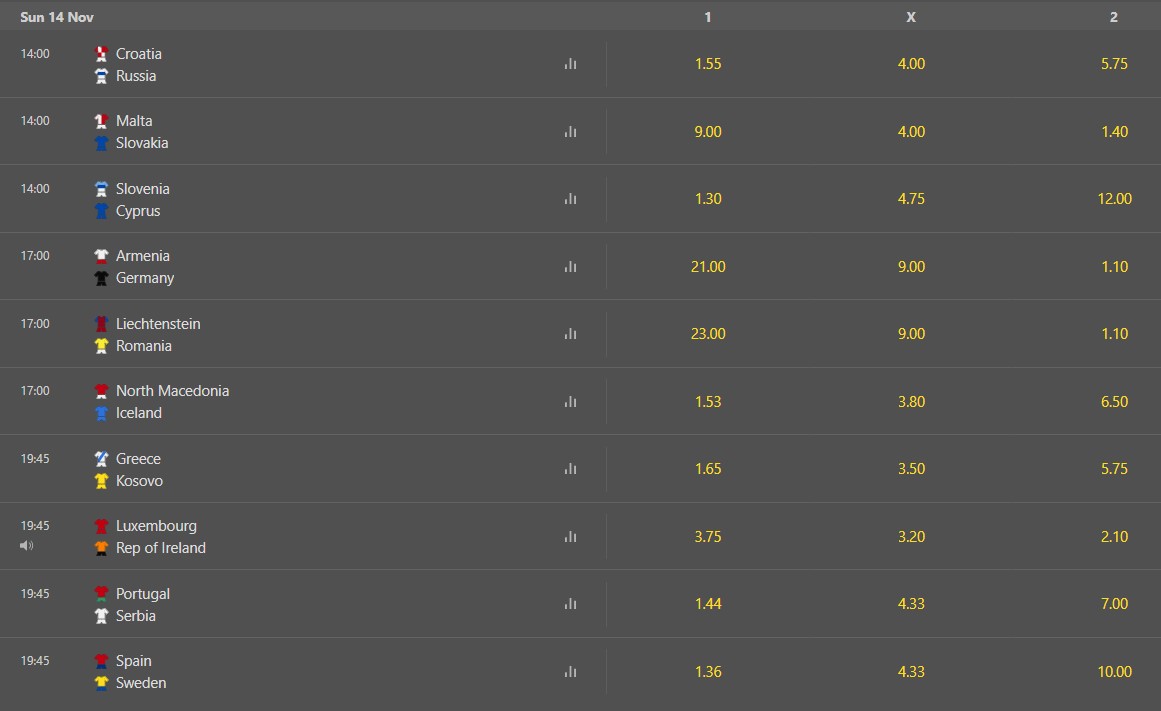Choose Armenia home win at 21.00
The image size is (1161, 711).
708,267
